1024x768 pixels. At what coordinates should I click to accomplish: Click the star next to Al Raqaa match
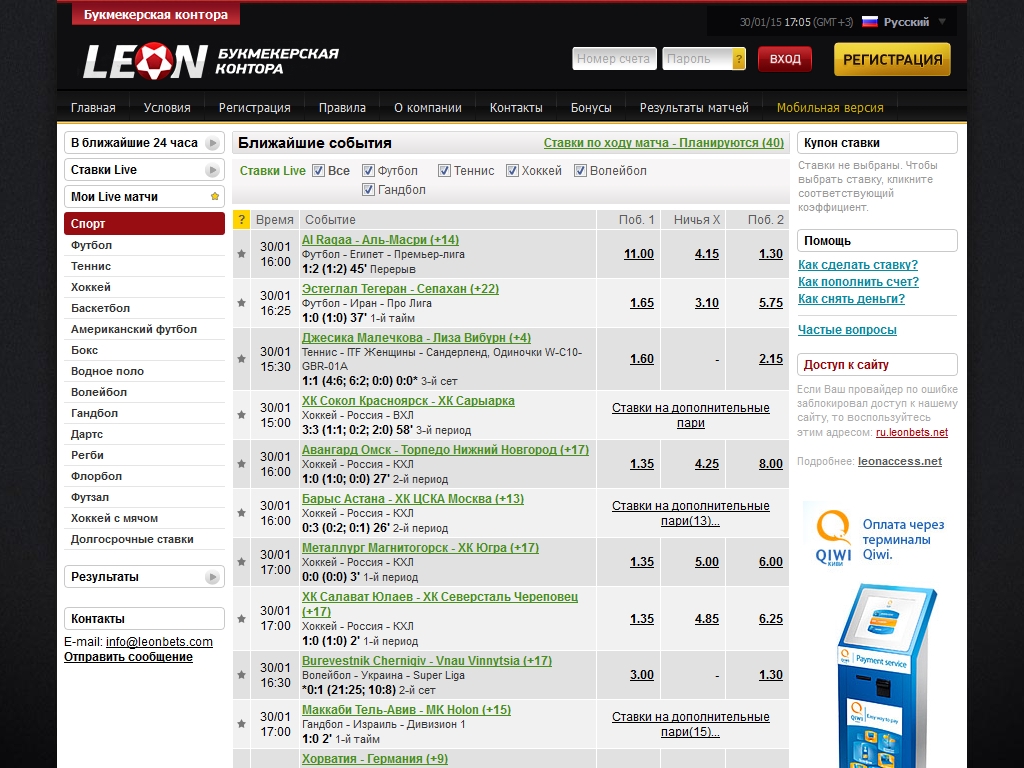[241, 254]
